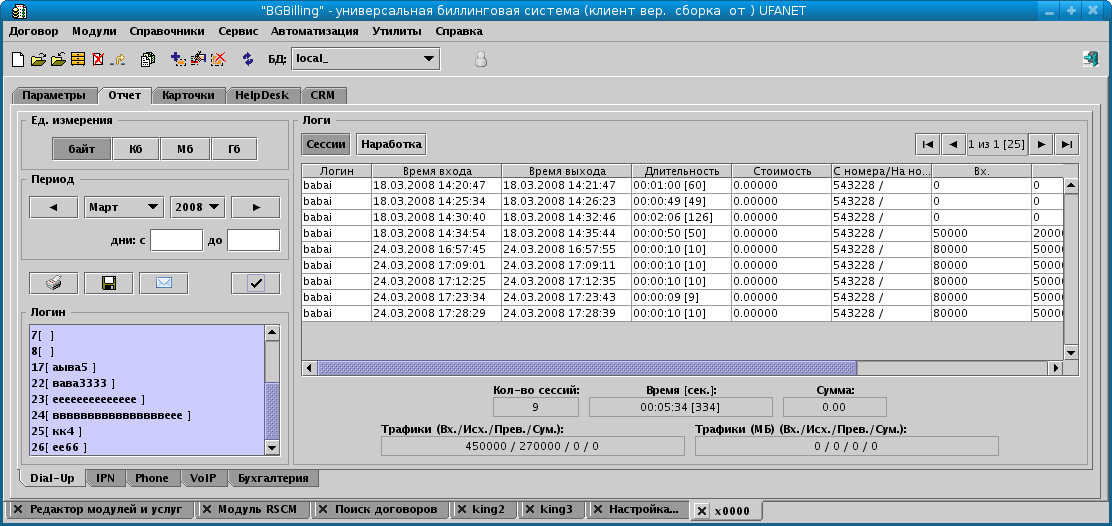Save the report with the floppy disk icon
1112x526 pixels.
[x=109, y=283]
